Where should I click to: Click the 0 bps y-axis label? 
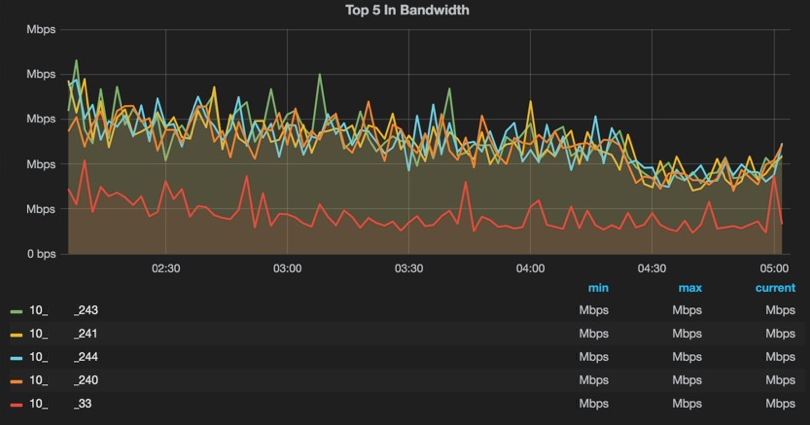point(41,254)
